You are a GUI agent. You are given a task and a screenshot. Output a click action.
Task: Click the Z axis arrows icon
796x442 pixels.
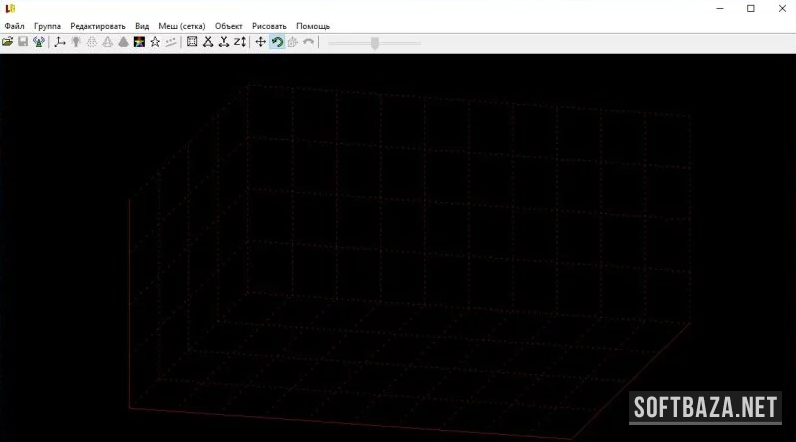coord(240,42)
